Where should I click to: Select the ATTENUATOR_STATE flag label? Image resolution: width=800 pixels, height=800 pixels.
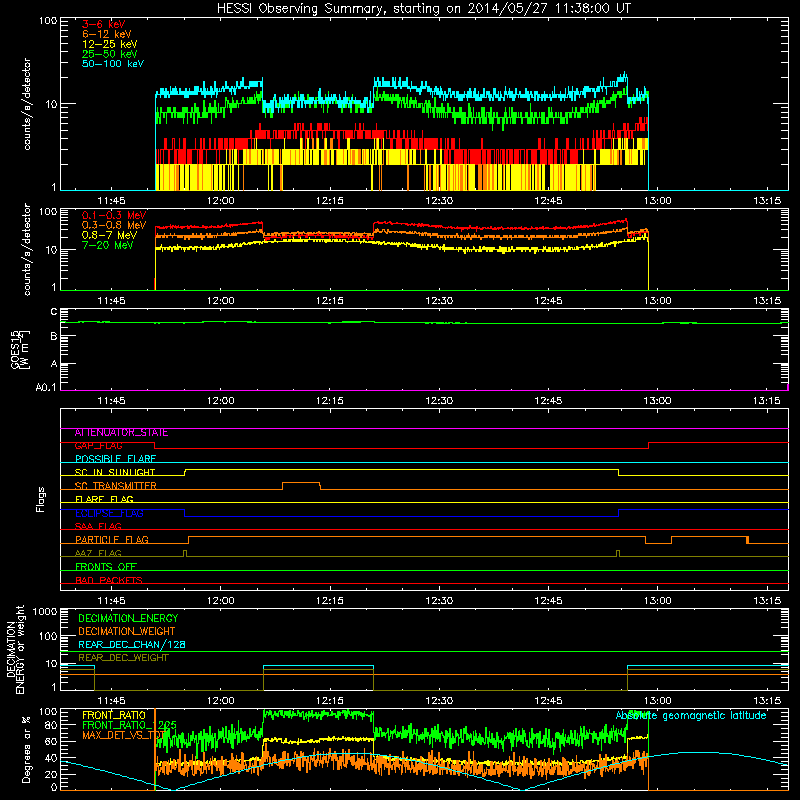click(x=121, y=433)
